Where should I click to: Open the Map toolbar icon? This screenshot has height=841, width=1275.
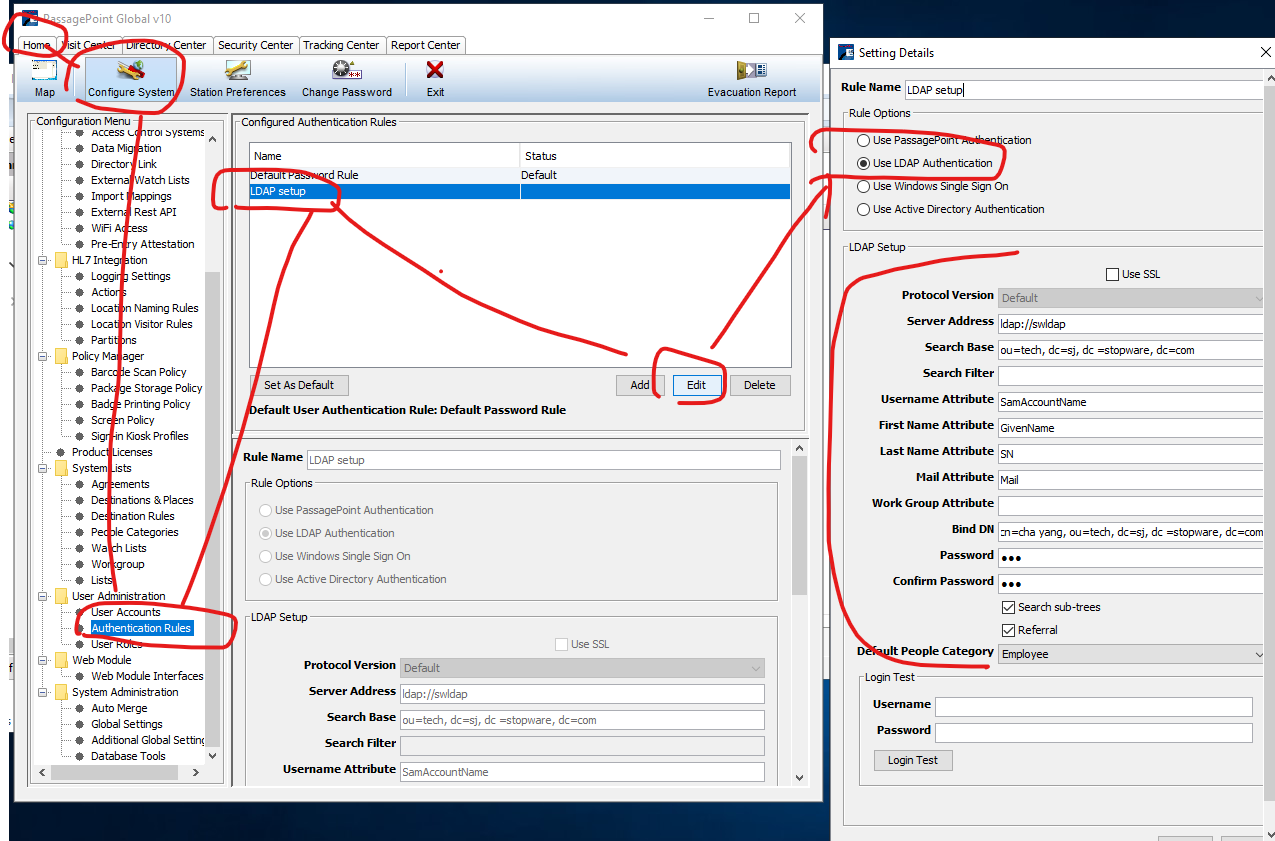[45, 79]
